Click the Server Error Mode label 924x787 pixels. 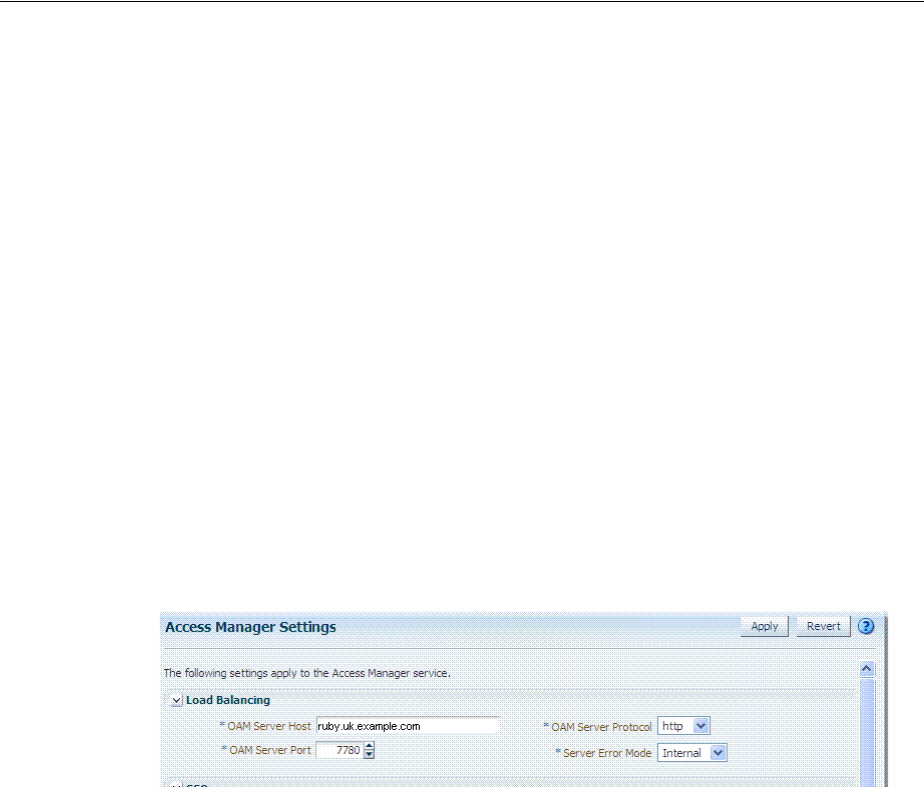607,753
